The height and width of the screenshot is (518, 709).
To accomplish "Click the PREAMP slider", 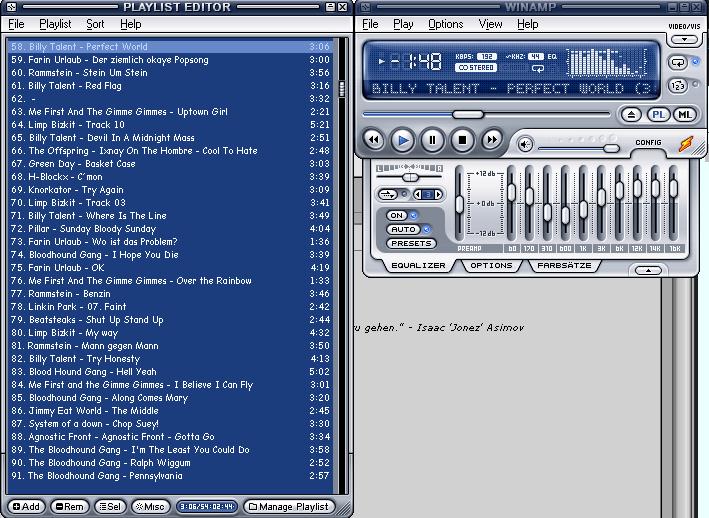I will (x=459, y=203).
